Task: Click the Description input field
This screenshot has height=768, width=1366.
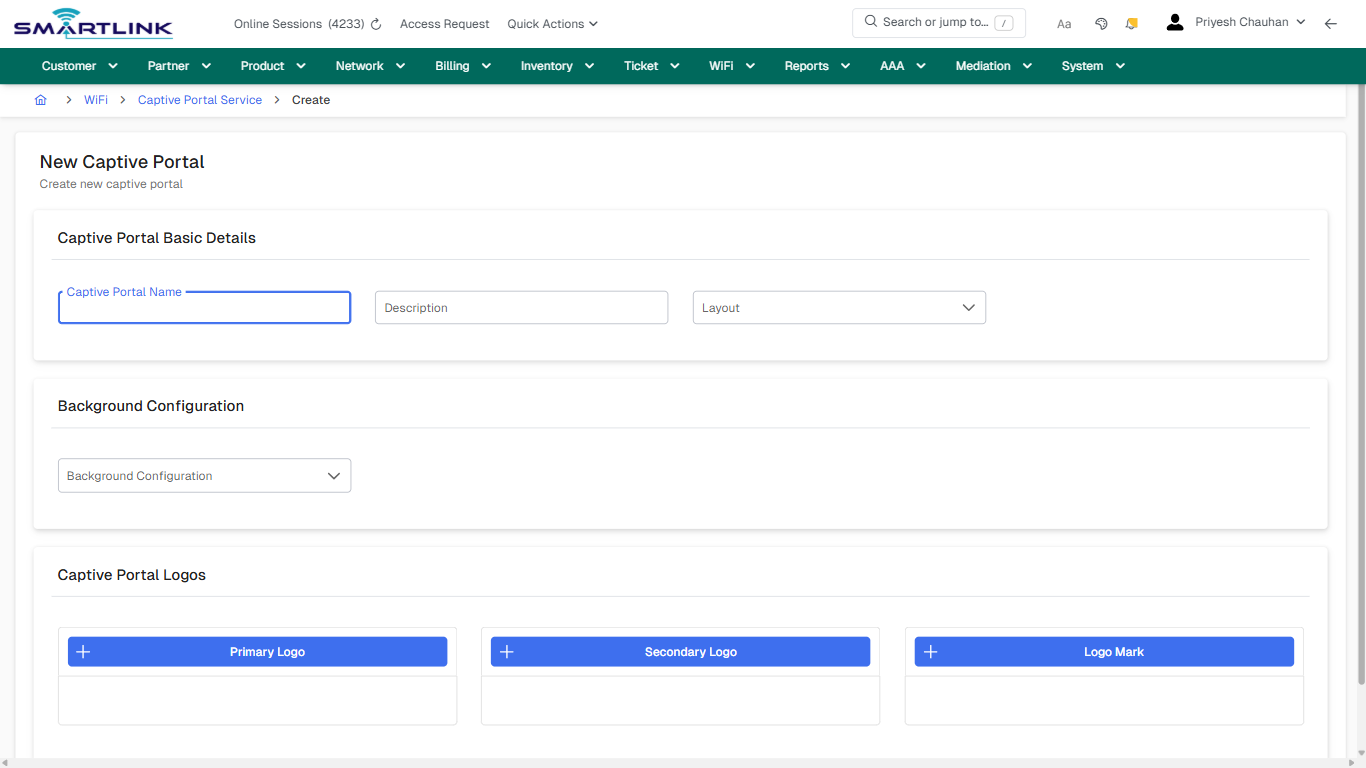Action: 521,307
